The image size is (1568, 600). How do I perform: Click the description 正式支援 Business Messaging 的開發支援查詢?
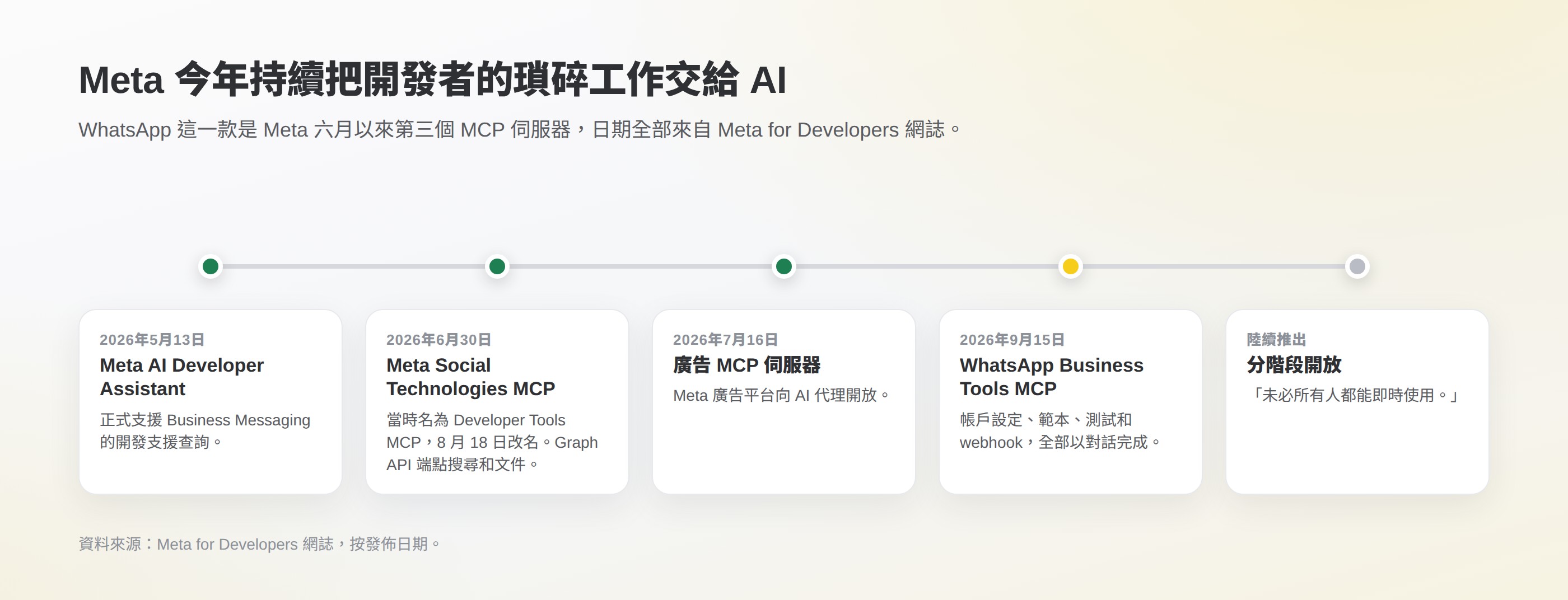coord(205,431)
